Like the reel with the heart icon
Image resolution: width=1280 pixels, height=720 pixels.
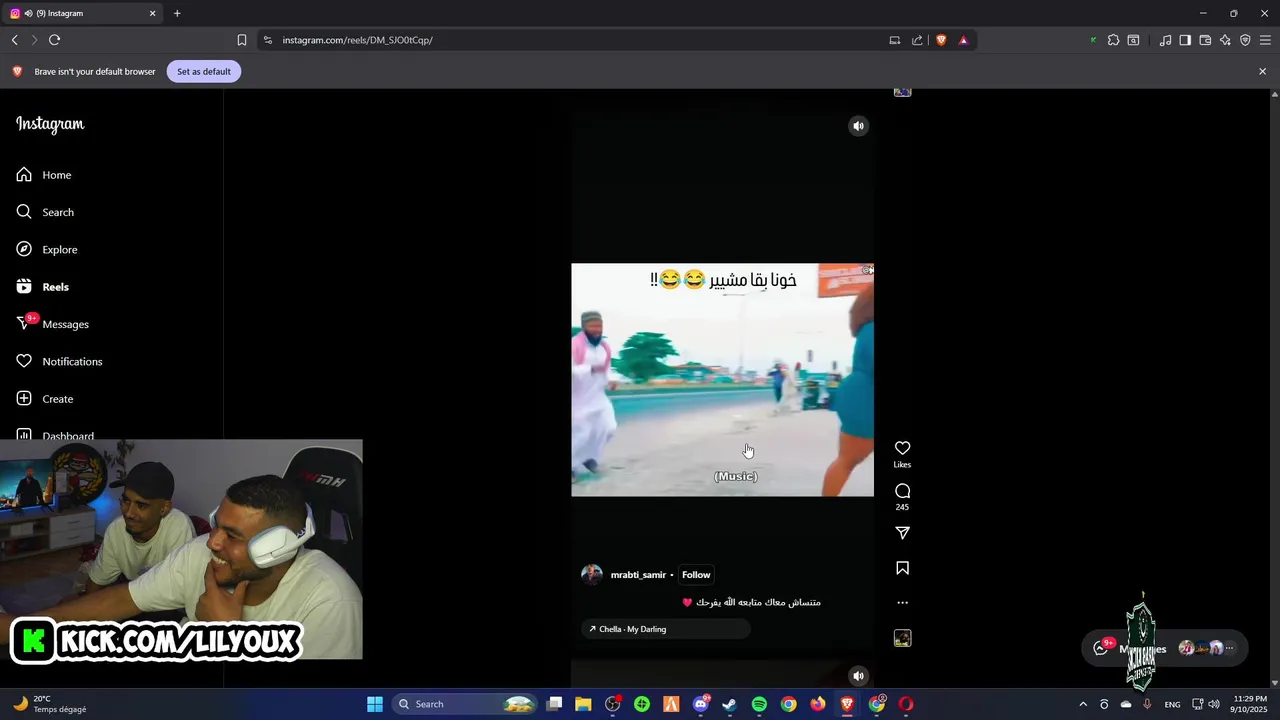pyautogui.click(x=902, y=448)
